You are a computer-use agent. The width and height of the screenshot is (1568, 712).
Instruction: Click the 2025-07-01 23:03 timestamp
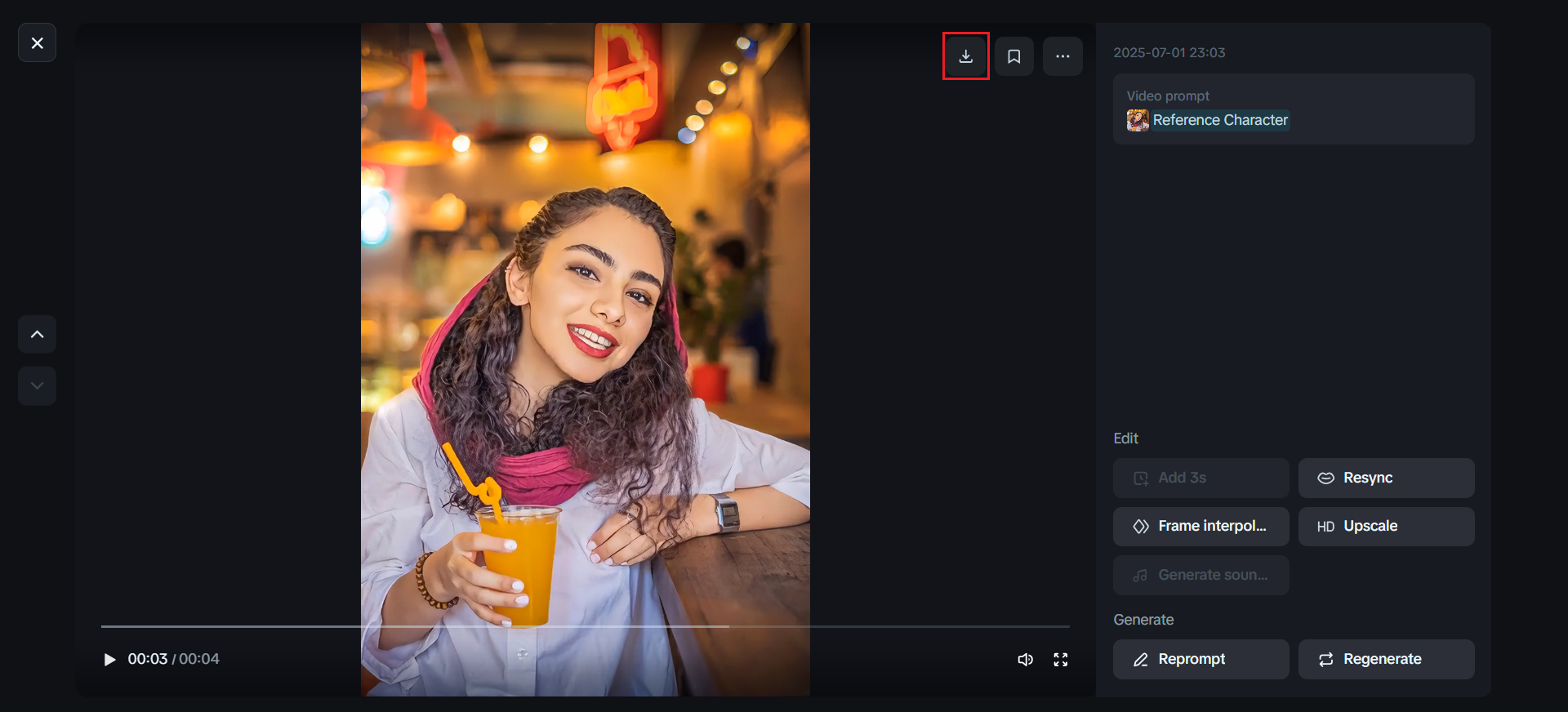tap(1169, 52)
